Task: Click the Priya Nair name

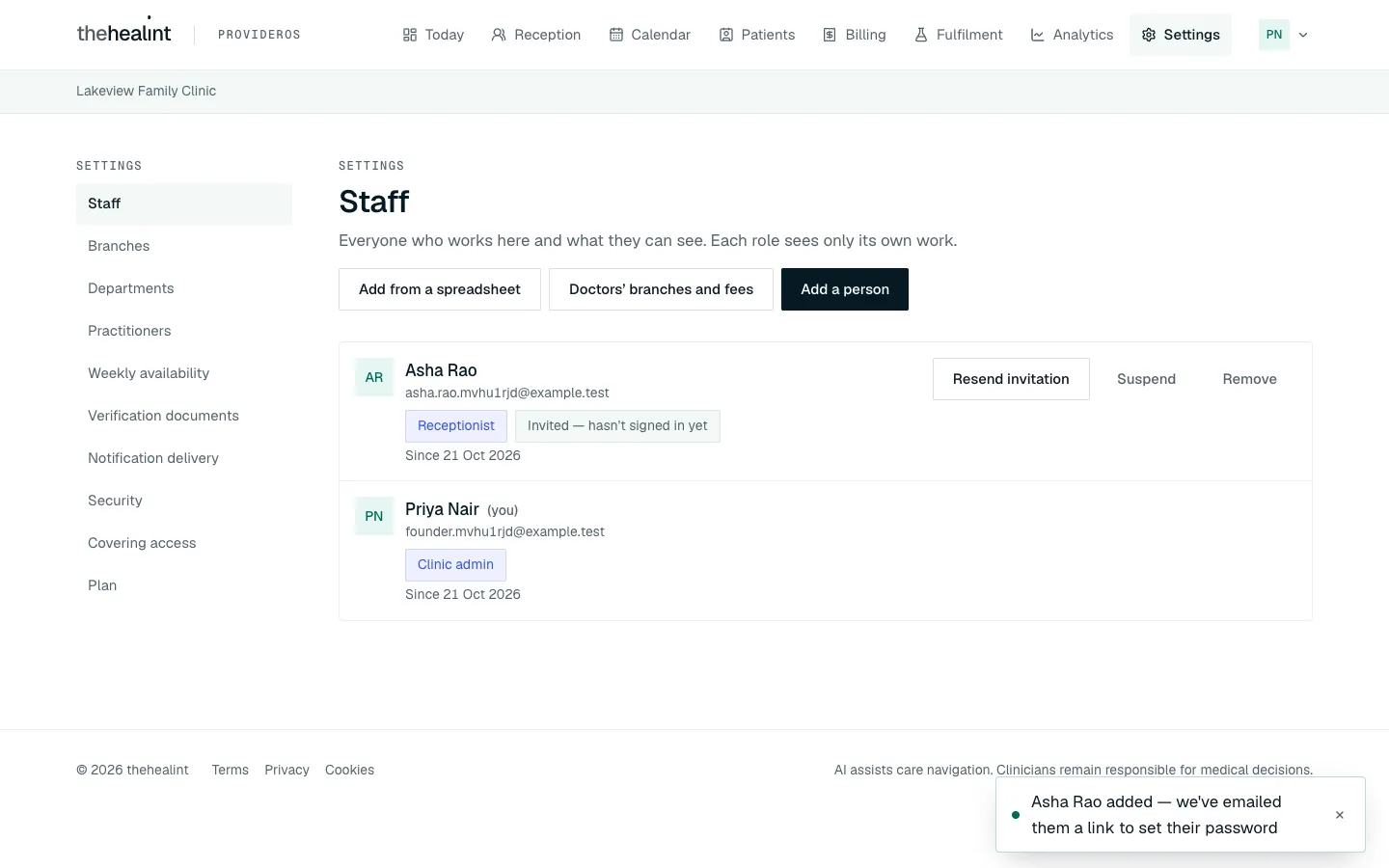Action: [442, 509]
